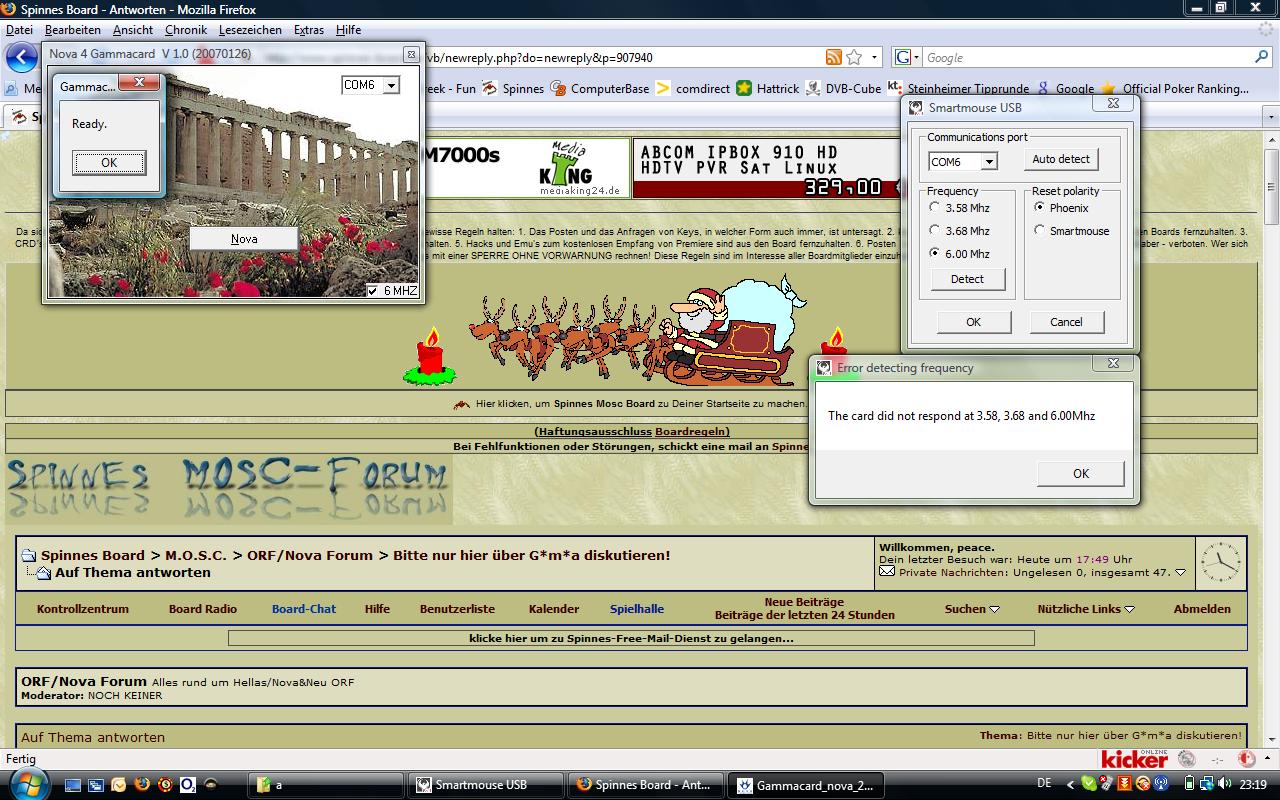This screenshot has width=1280, height=800.
Task: Select the 3.58 Mhz frequency option
Action: tap(935, 208)
